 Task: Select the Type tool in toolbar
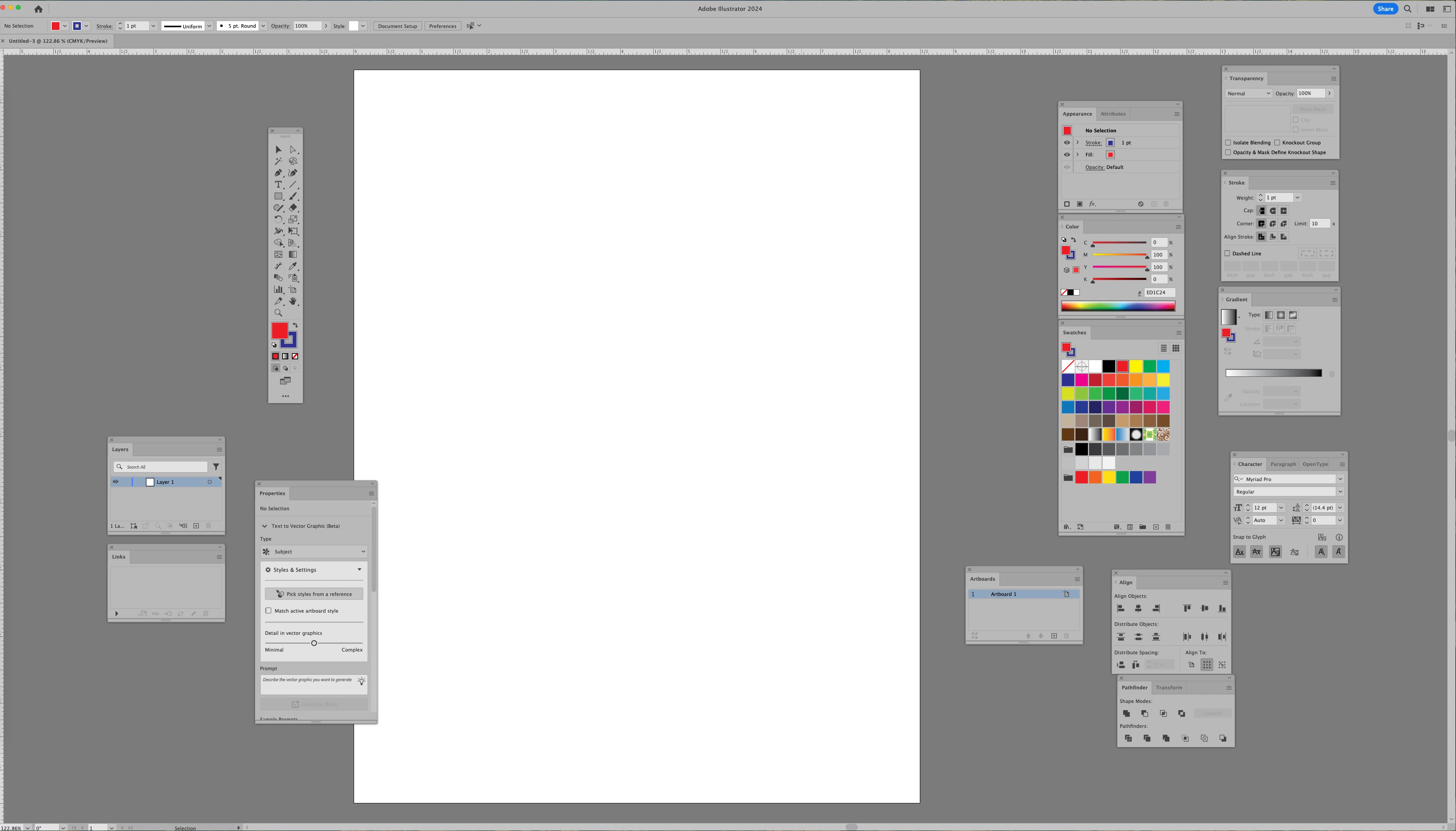[279, 184]
